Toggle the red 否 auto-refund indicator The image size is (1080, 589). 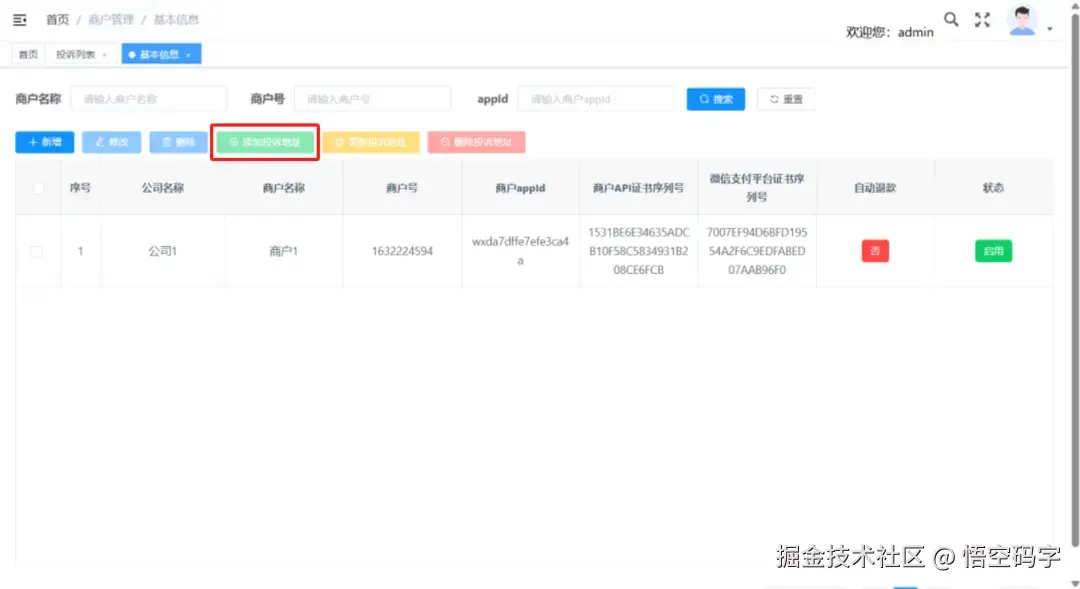click(875, 251)
